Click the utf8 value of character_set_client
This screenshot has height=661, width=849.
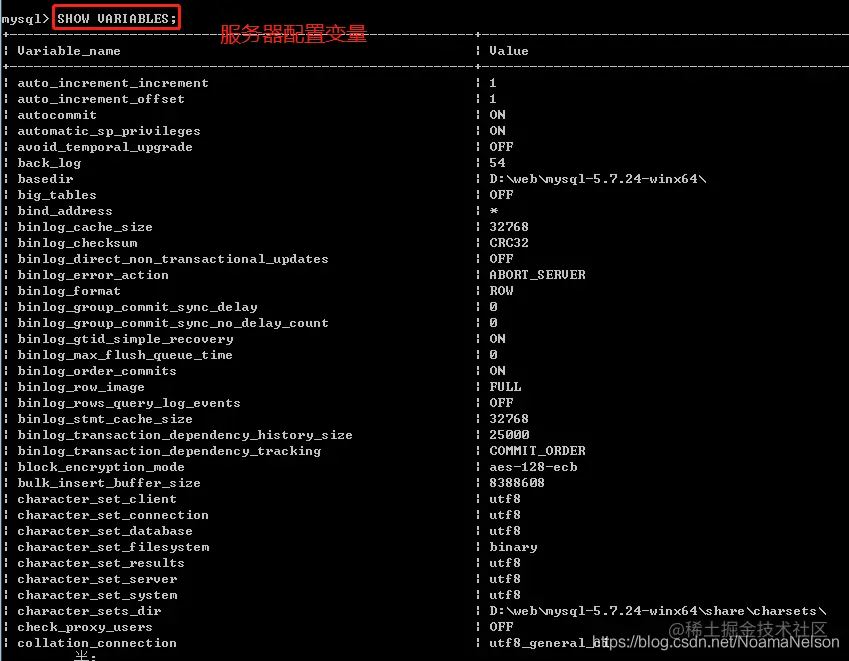[x=505, y=499]
